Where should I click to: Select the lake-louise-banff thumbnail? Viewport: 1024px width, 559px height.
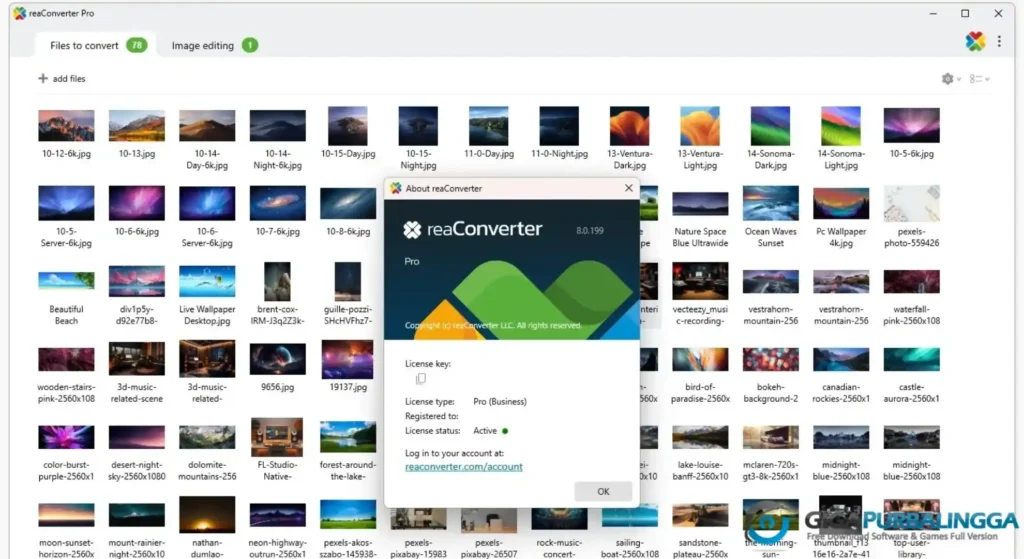pyautogui.click(x=700, y=437)
